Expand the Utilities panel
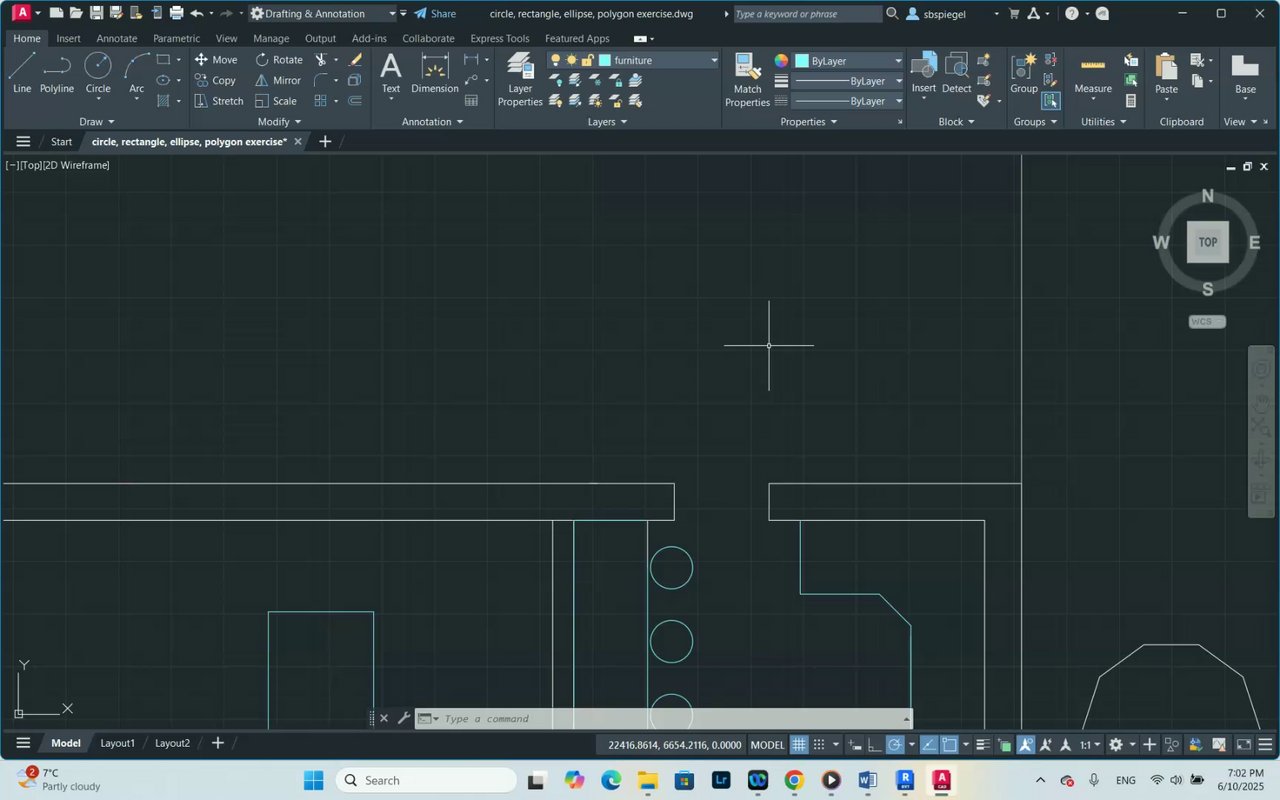The height and width of the screenshot is (800, 1280). pos(1104,122)
